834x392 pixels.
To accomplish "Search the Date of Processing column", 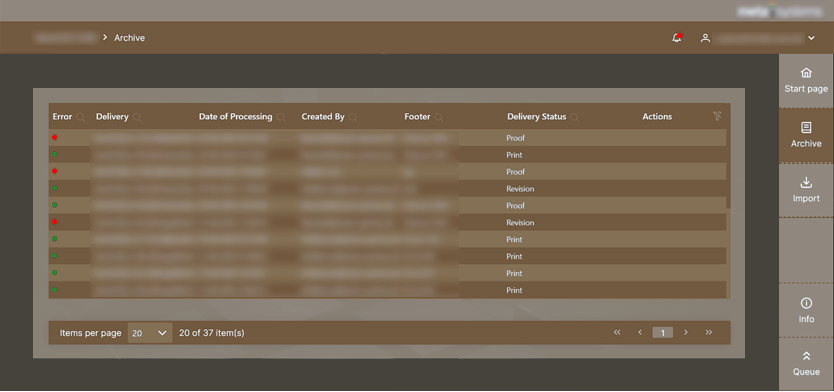I will click(281, 117).
